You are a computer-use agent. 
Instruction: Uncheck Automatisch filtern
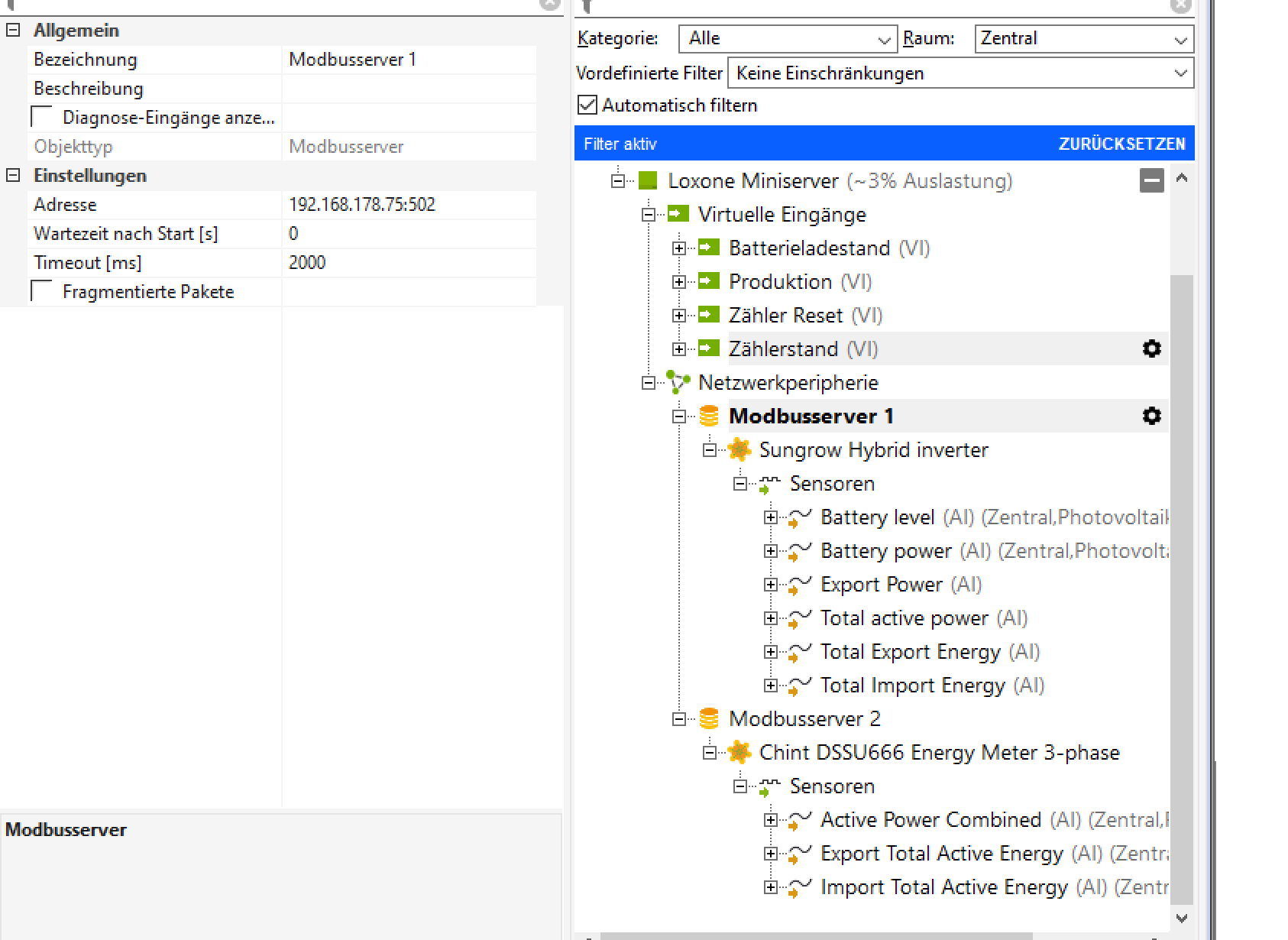point(587,105)
